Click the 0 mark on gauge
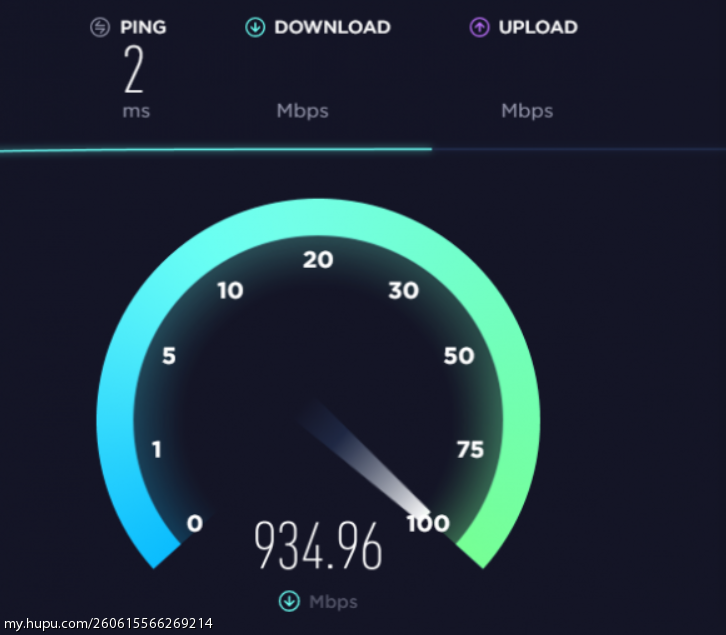The height and width of the screenshot is (635, 726). pyautogui.click(x=195, y=523)
